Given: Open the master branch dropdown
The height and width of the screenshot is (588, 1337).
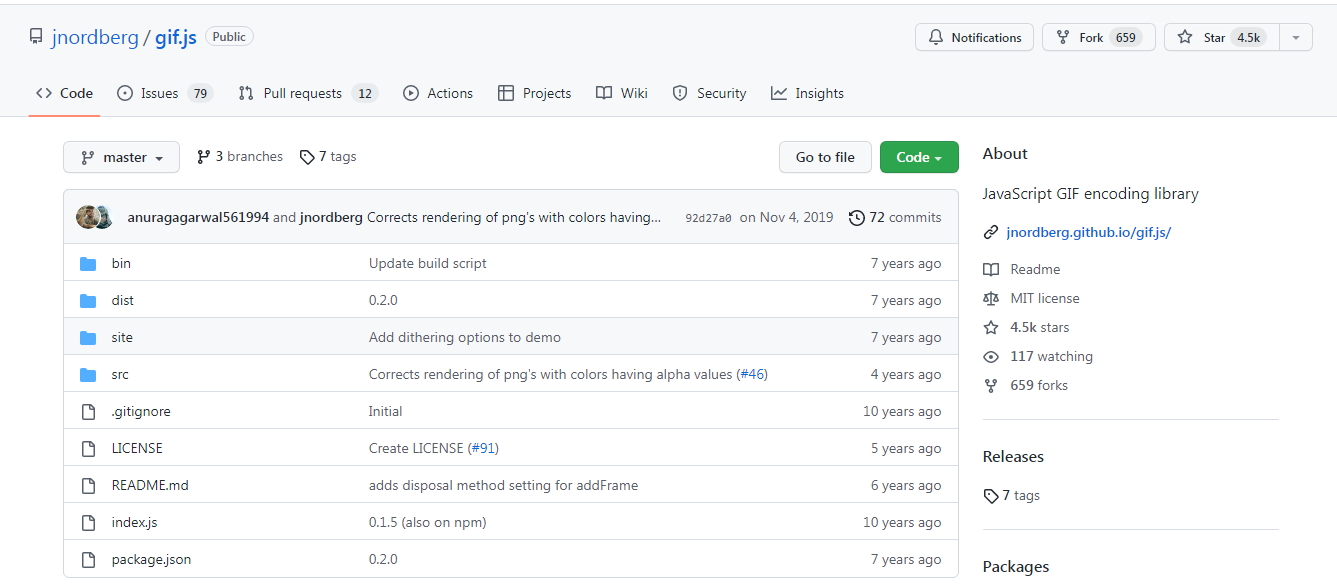Looking at the screenshot, I should pos(121,157).
